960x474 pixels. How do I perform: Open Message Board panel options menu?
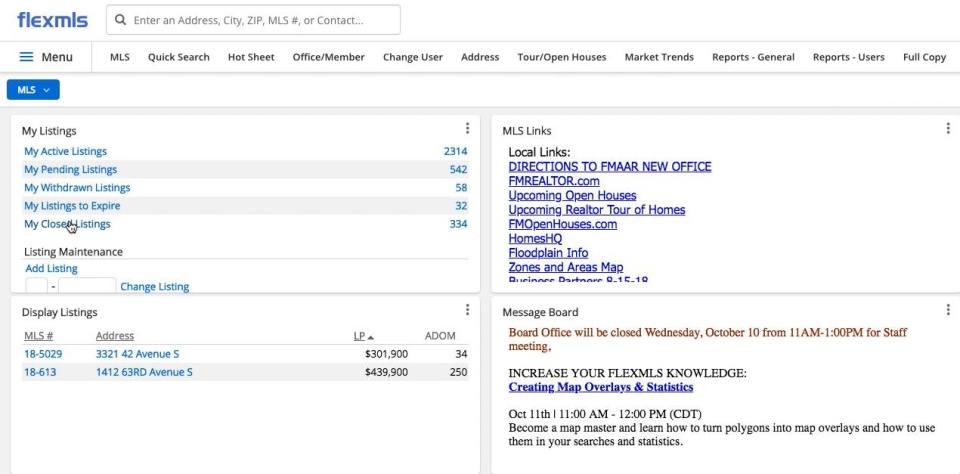pyautogui.click(x=948, y=311)
